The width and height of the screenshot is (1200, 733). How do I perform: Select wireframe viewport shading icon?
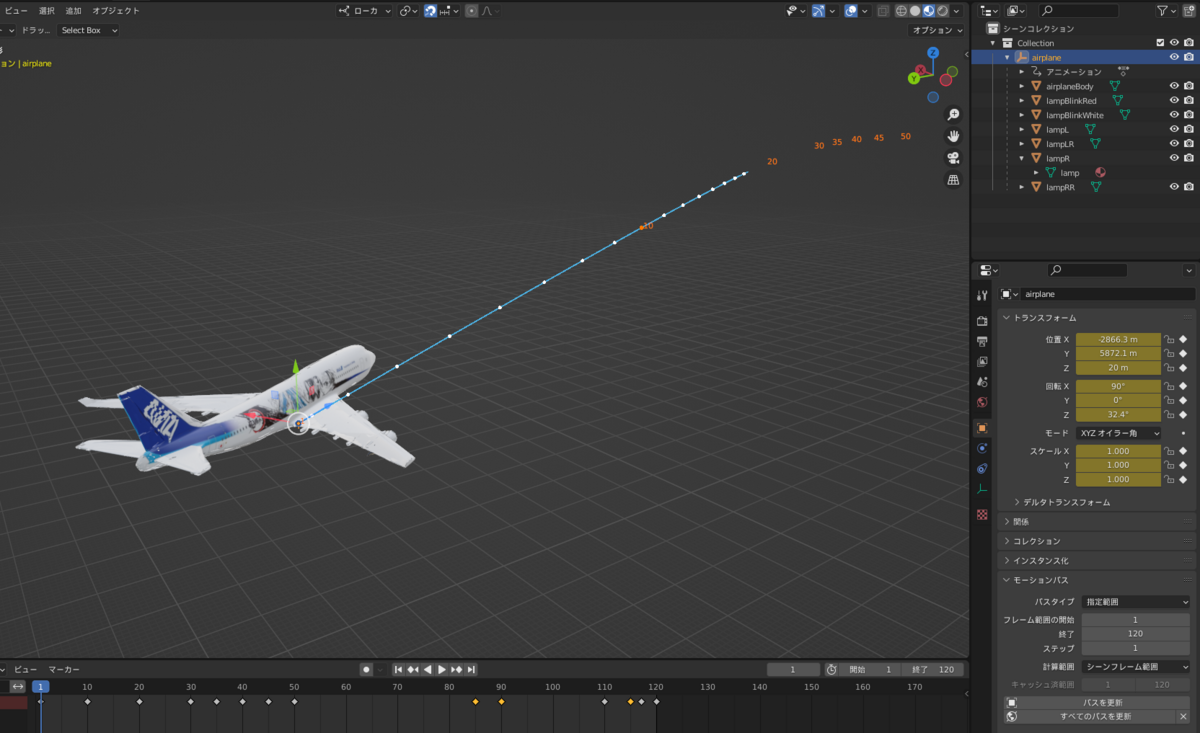coord(901,11)
